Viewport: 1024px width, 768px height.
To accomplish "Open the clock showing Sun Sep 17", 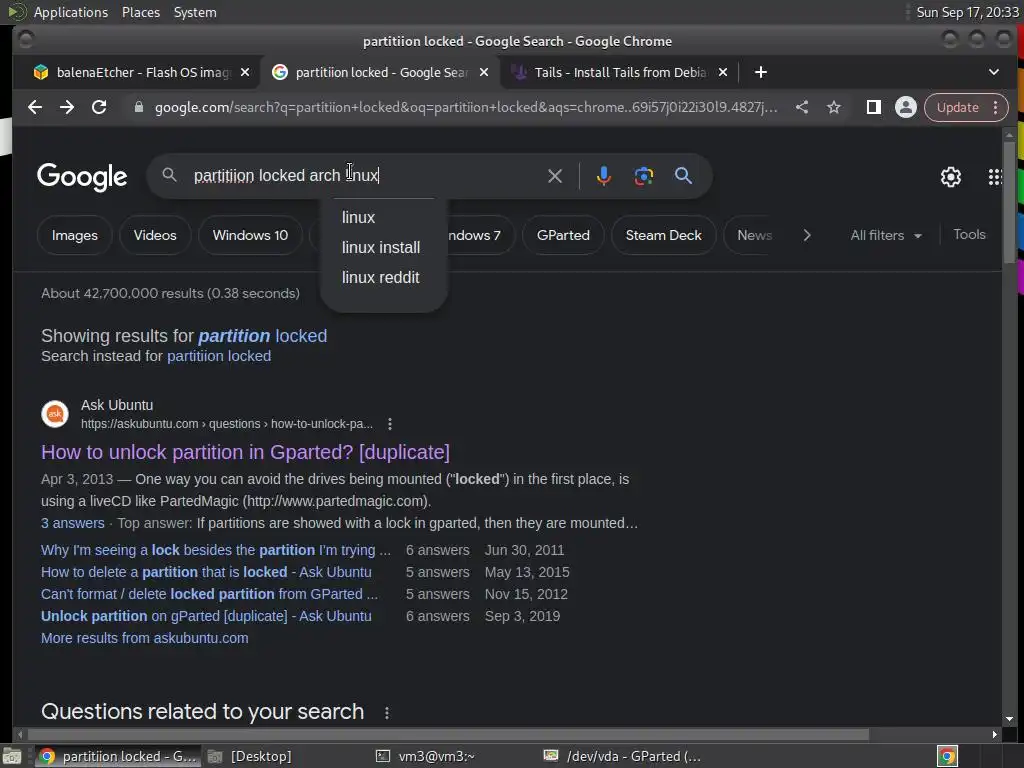I will [x=967, y=12].
